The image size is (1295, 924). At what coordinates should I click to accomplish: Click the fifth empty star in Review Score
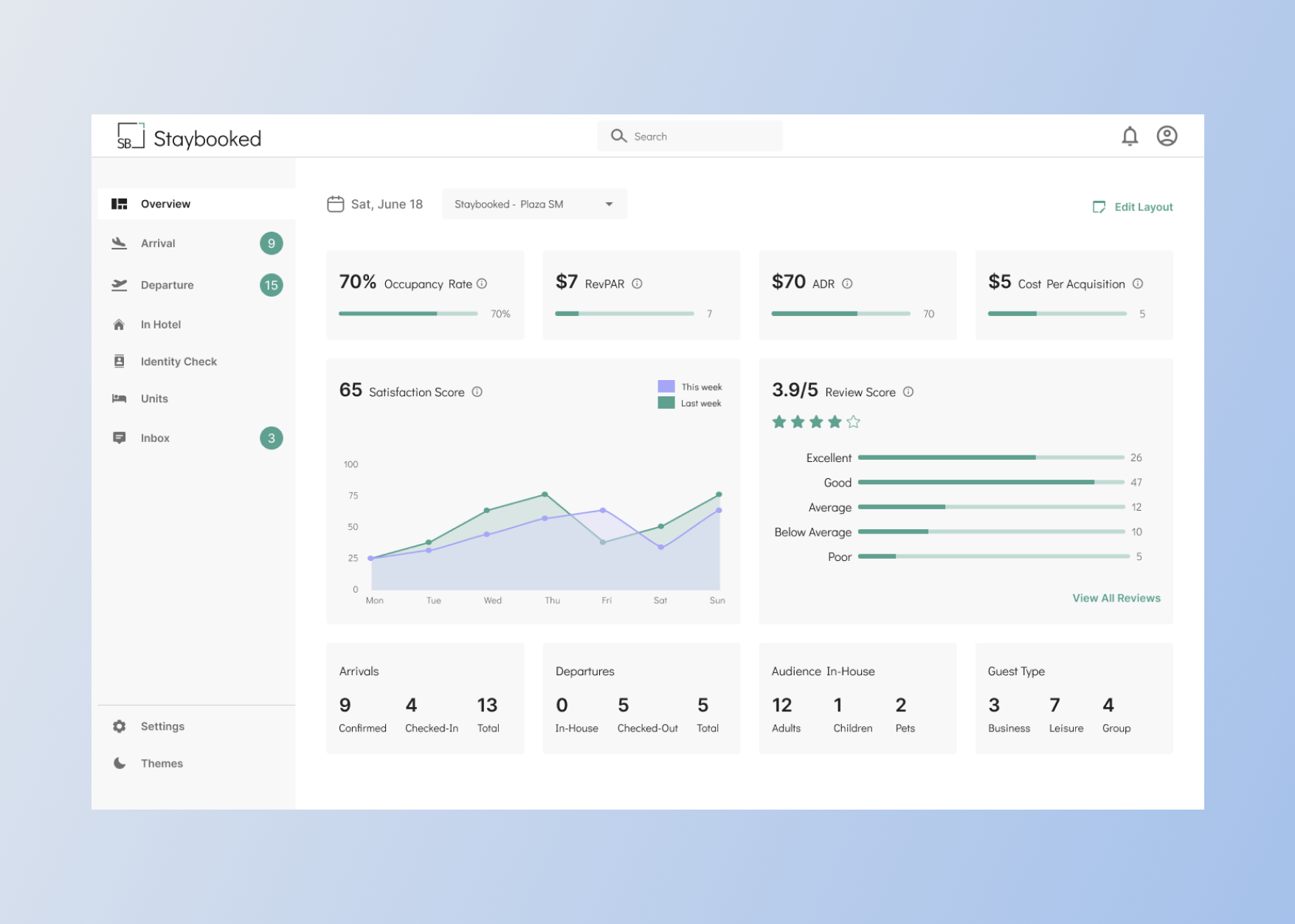[854, 421]
